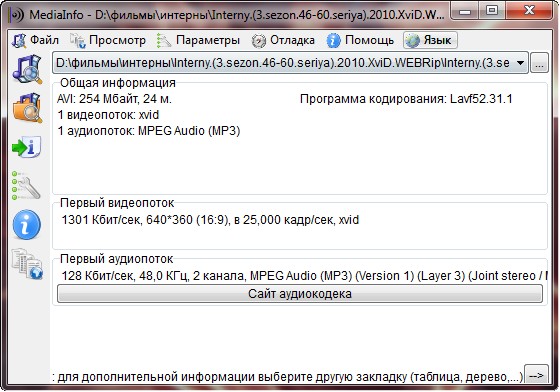This screenshot has width=560, height=392.
Task: Click the 'AVI: 254 Мбайт, 24 м.' text
Action: tap(114, 99)
